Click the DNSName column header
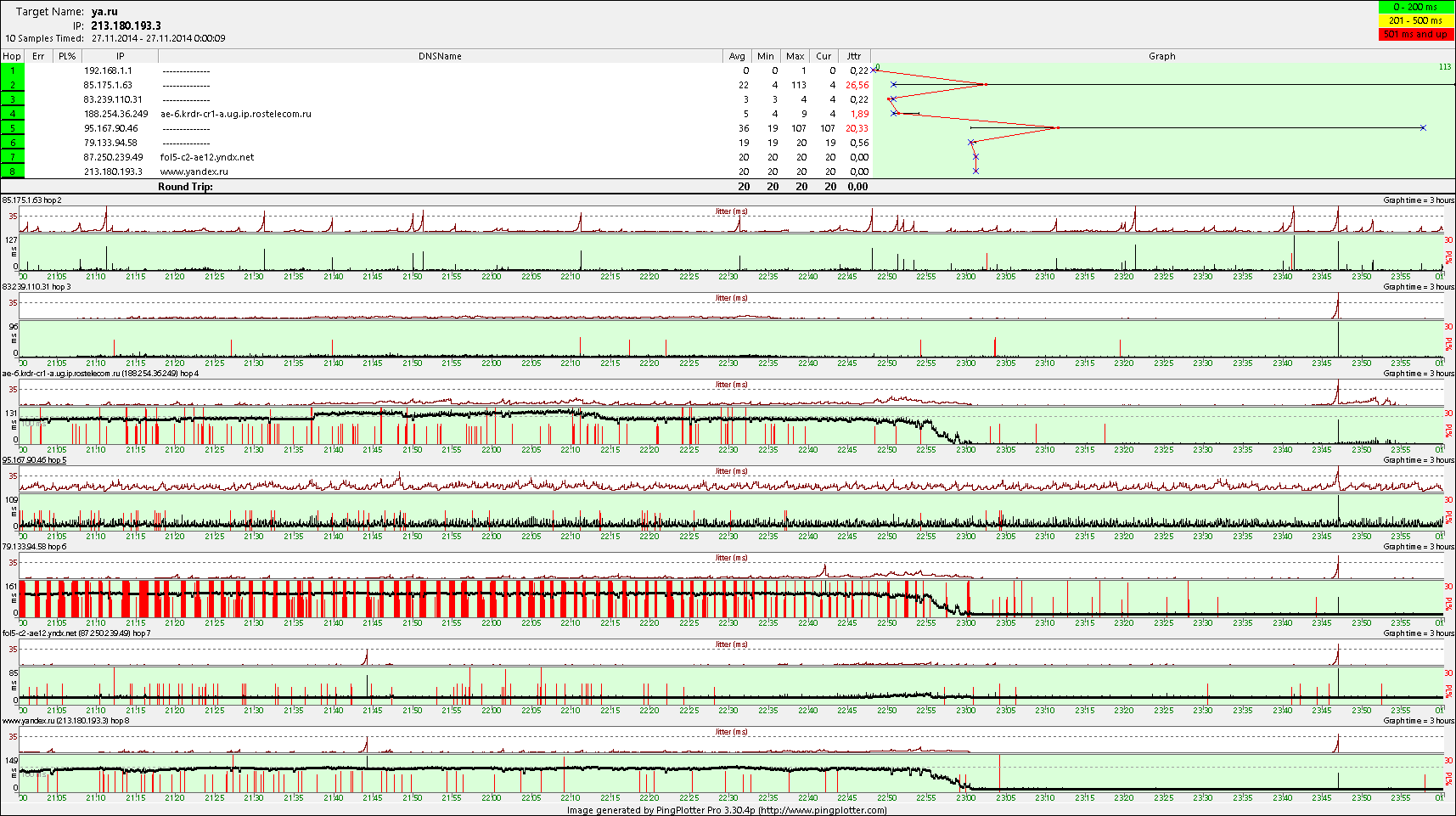The image size is (1456, 816). (440, 56)
